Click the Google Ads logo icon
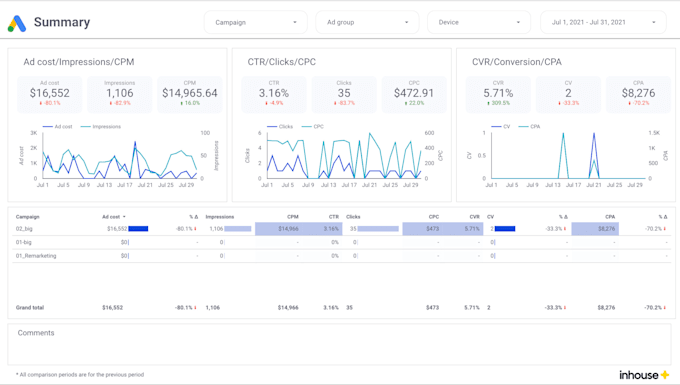 click(17, 23)
